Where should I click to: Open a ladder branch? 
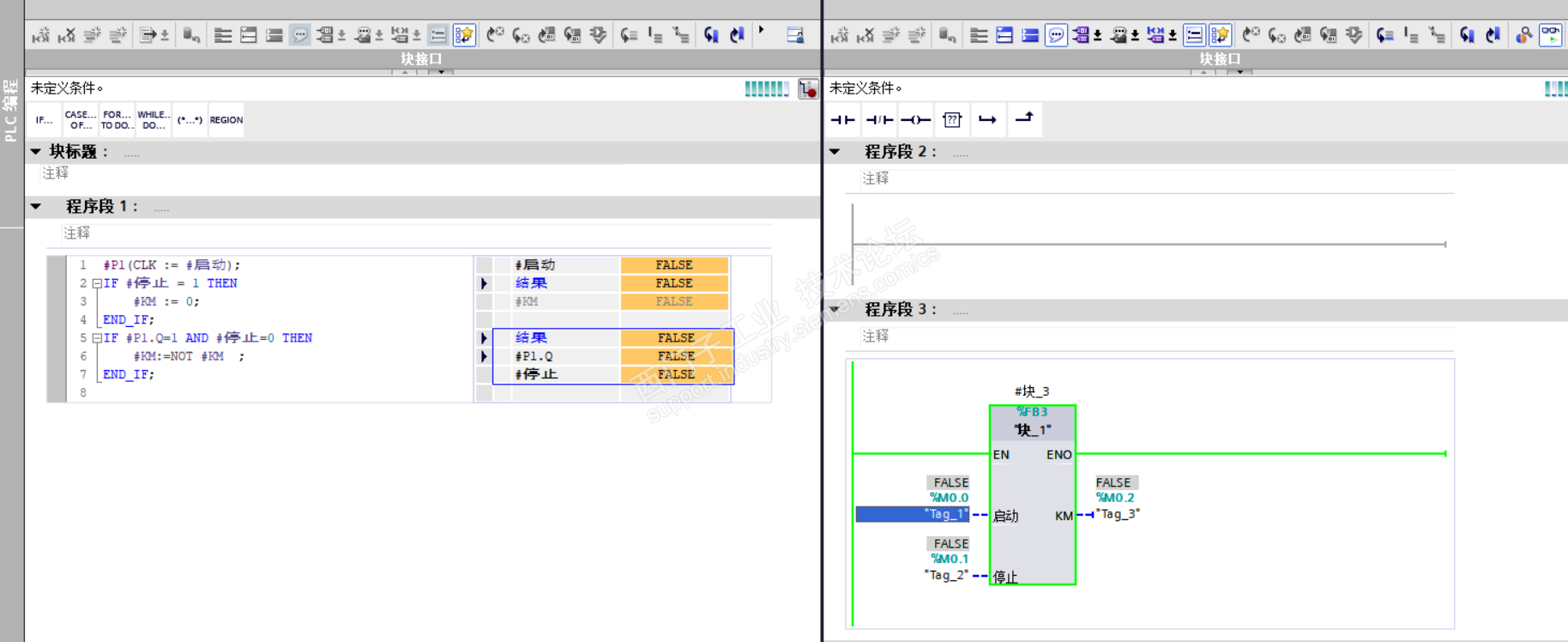pos(988,120)
